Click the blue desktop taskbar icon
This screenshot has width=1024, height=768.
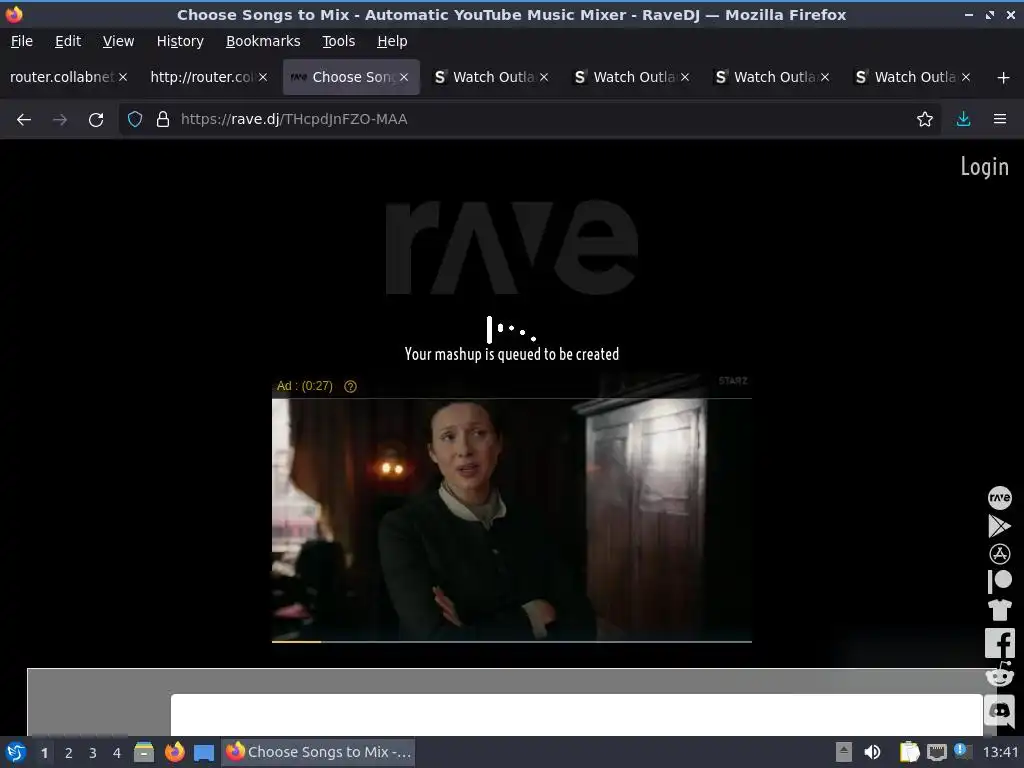(x=204, y=752)
